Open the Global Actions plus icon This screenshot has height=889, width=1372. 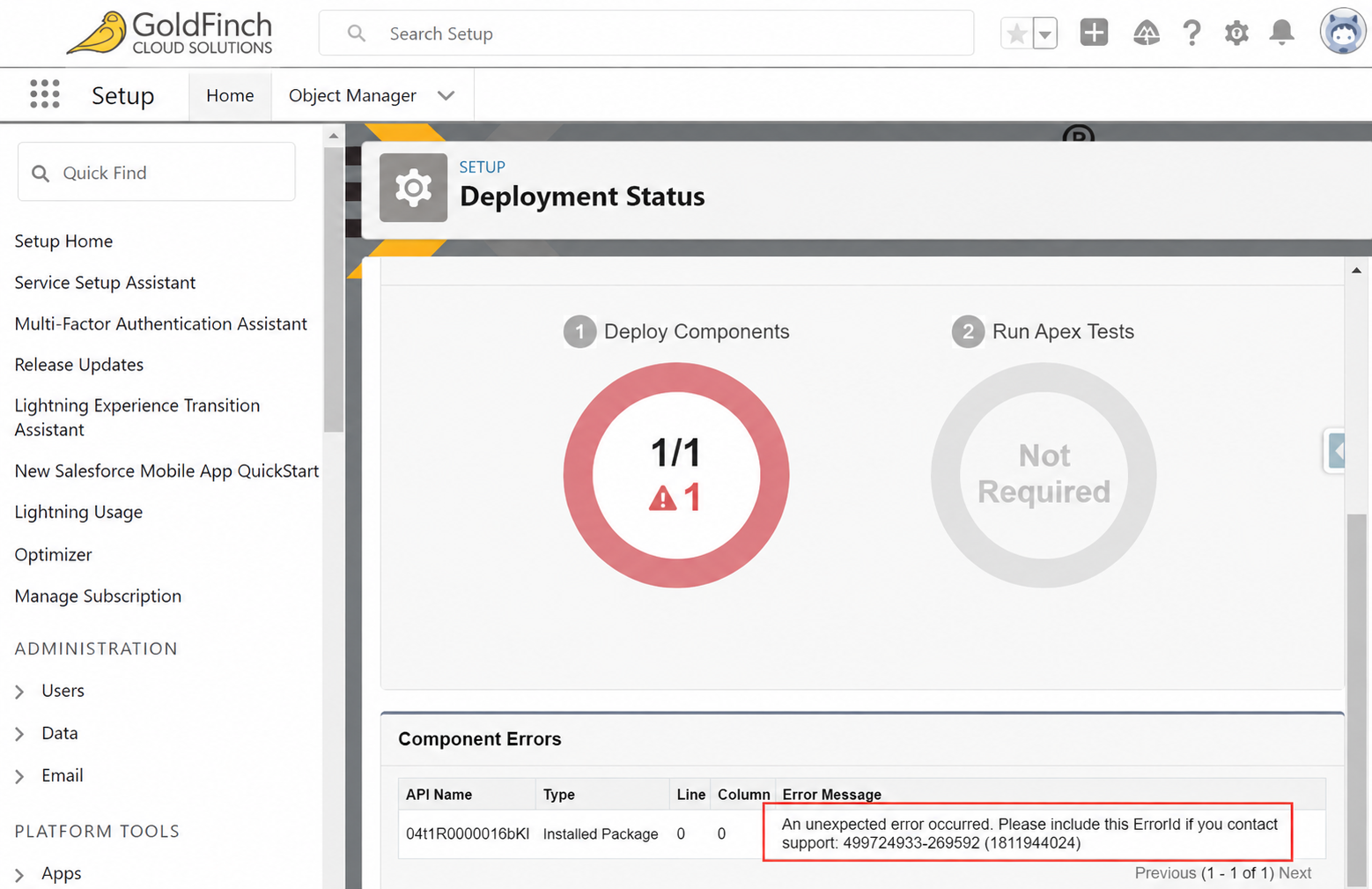click(1094, 33)
